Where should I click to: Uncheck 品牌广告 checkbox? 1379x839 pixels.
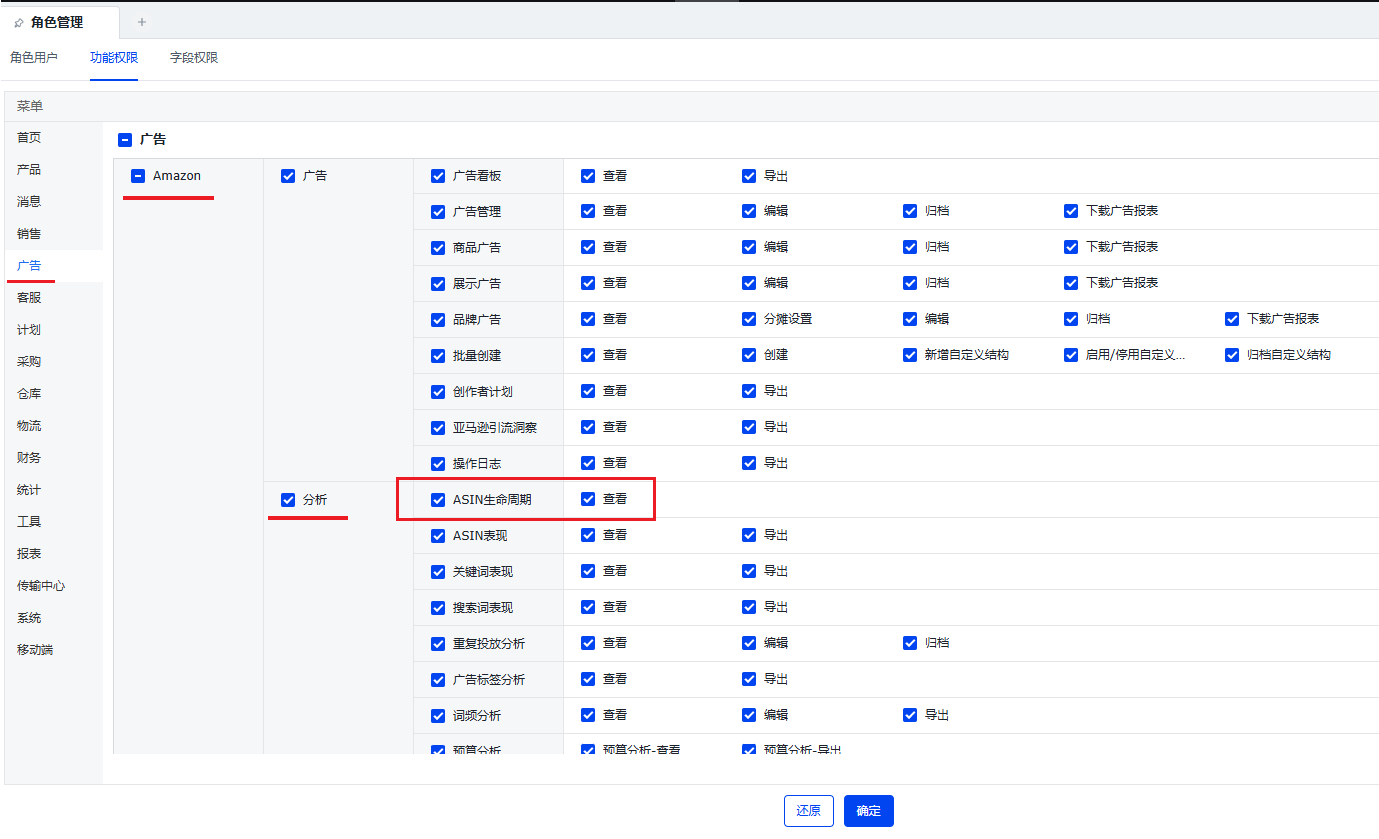click(438, 320)
